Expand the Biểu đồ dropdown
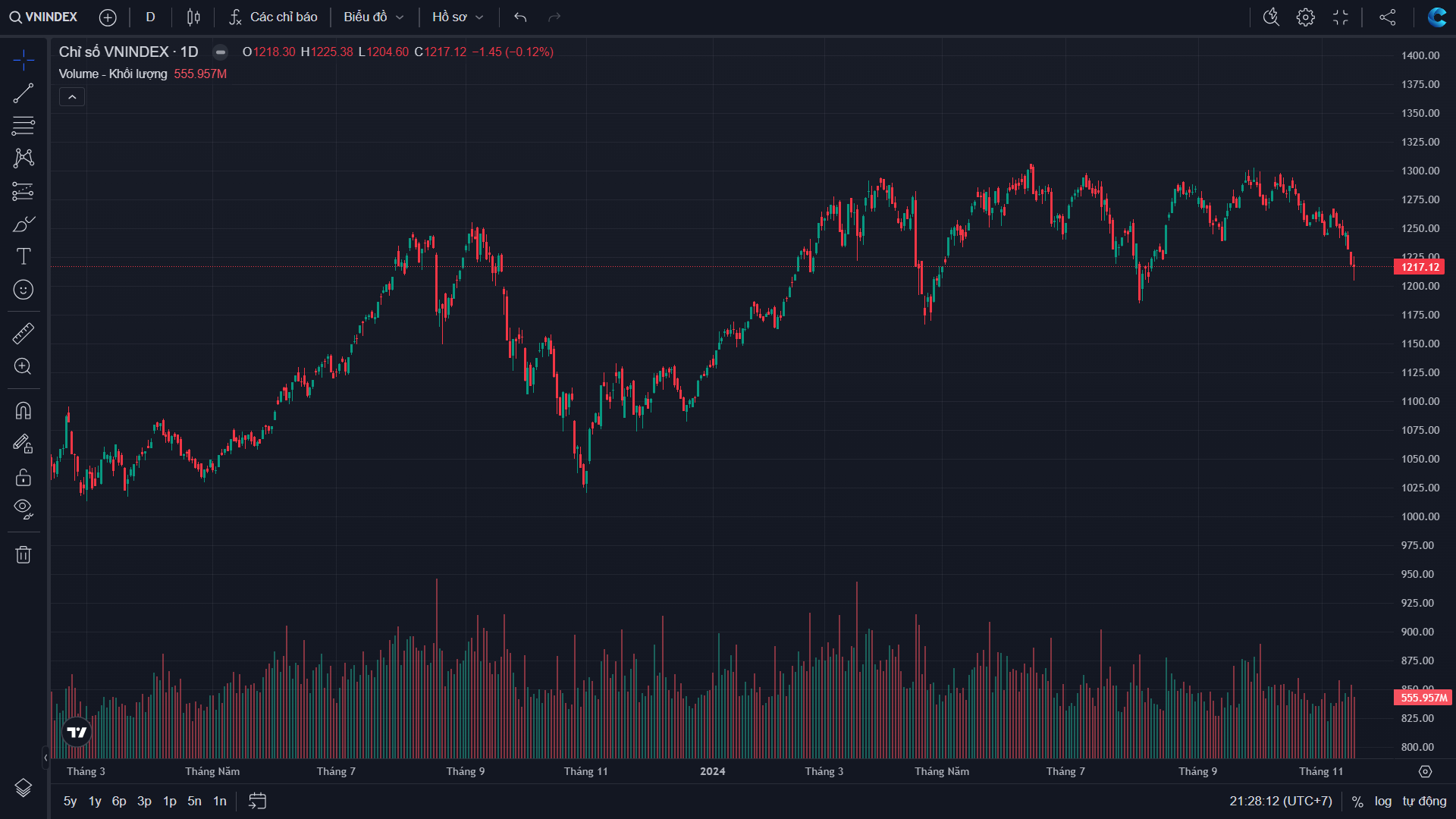 (373, 17)
